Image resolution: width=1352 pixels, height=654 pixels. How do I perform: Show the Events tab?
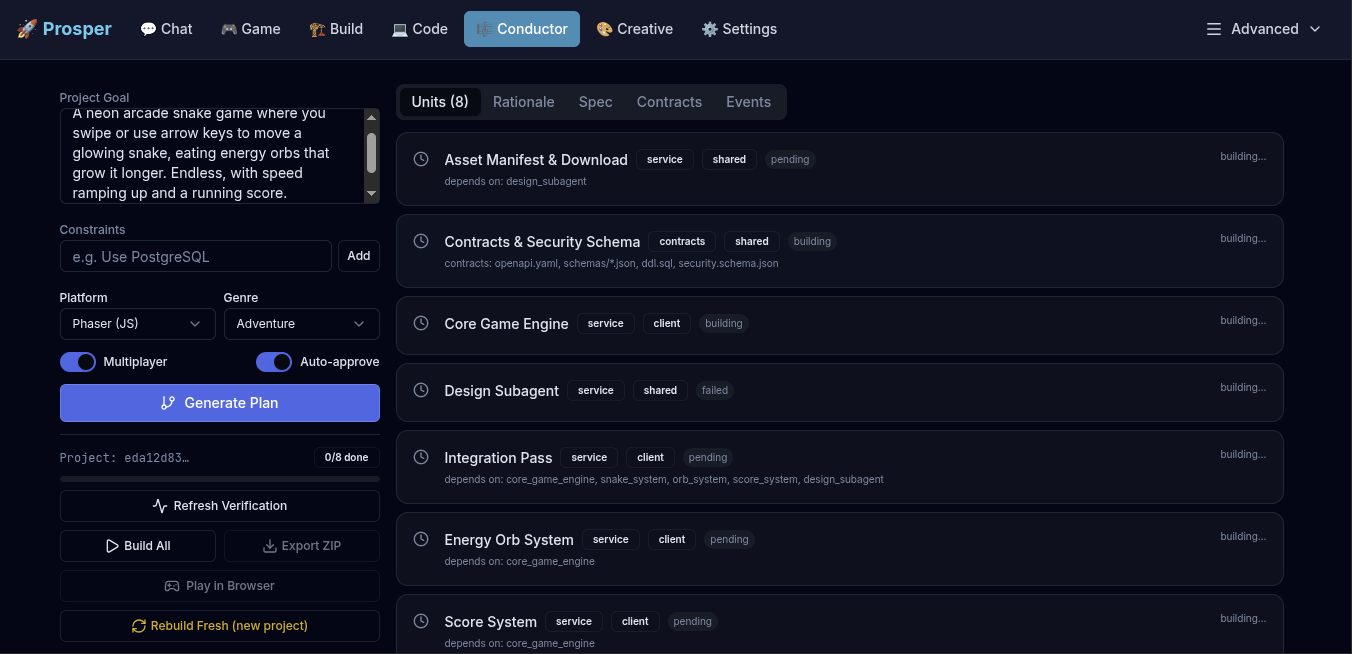(x=749, y=102)
